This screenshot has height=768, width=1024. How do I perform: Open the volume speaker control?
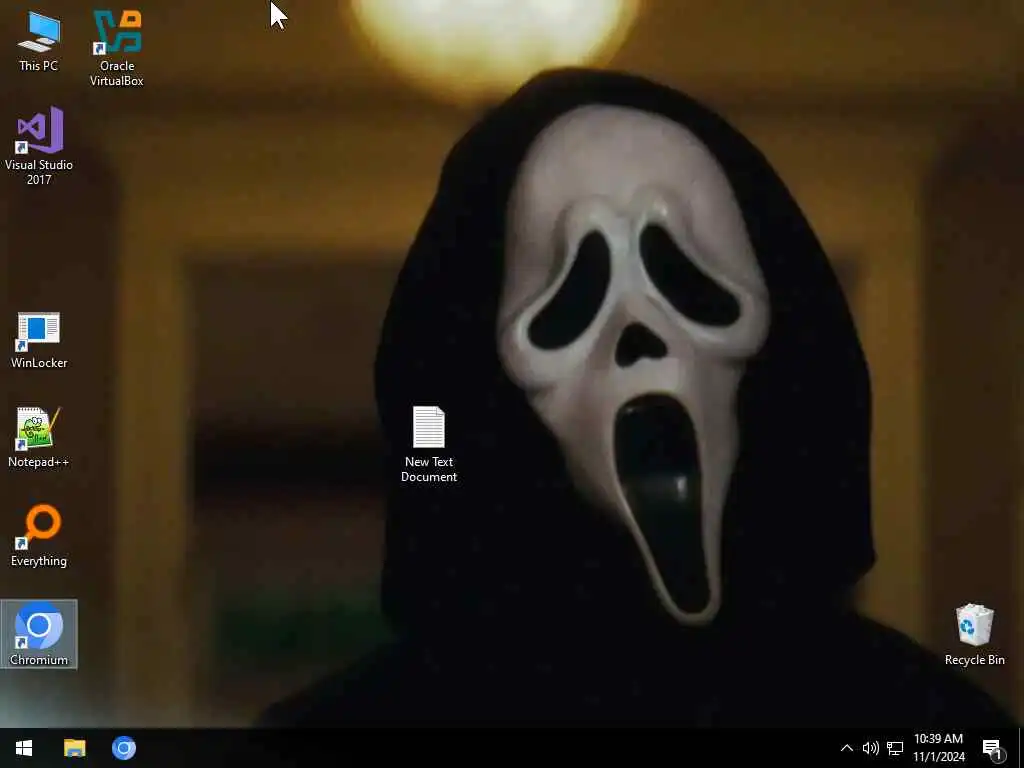point(870,748)
